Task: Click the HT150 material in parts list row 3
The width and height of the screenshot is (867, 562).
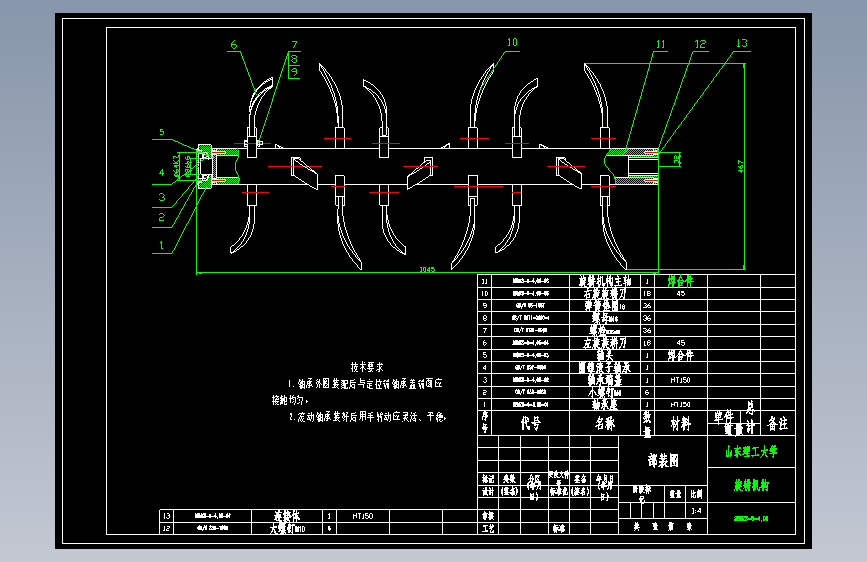Action: pyautogui.click(x=680, y=380)
